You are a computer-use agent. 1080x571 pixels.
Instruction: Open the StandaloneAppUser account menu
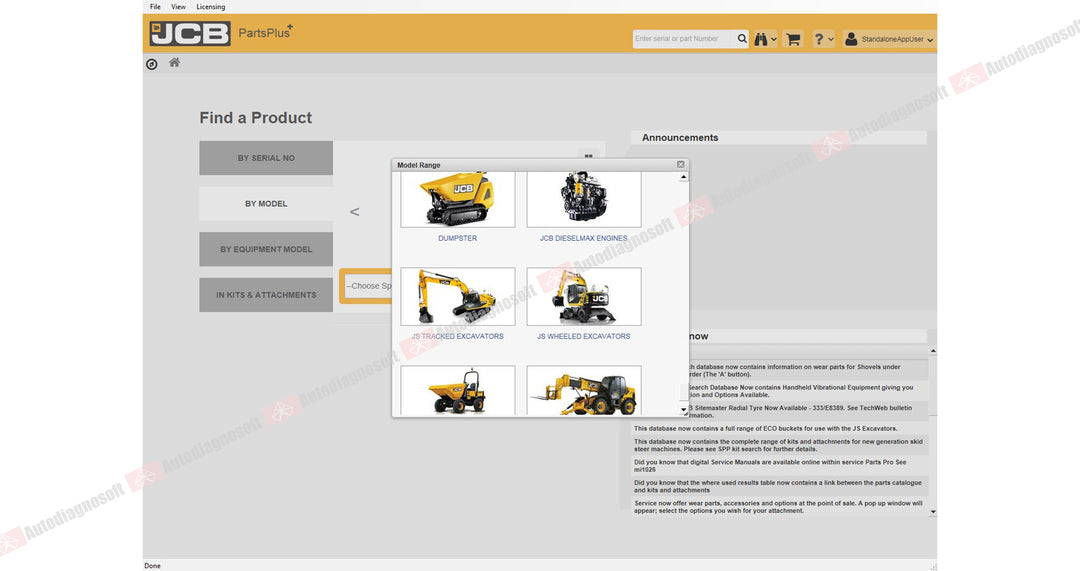click(889, 39)
